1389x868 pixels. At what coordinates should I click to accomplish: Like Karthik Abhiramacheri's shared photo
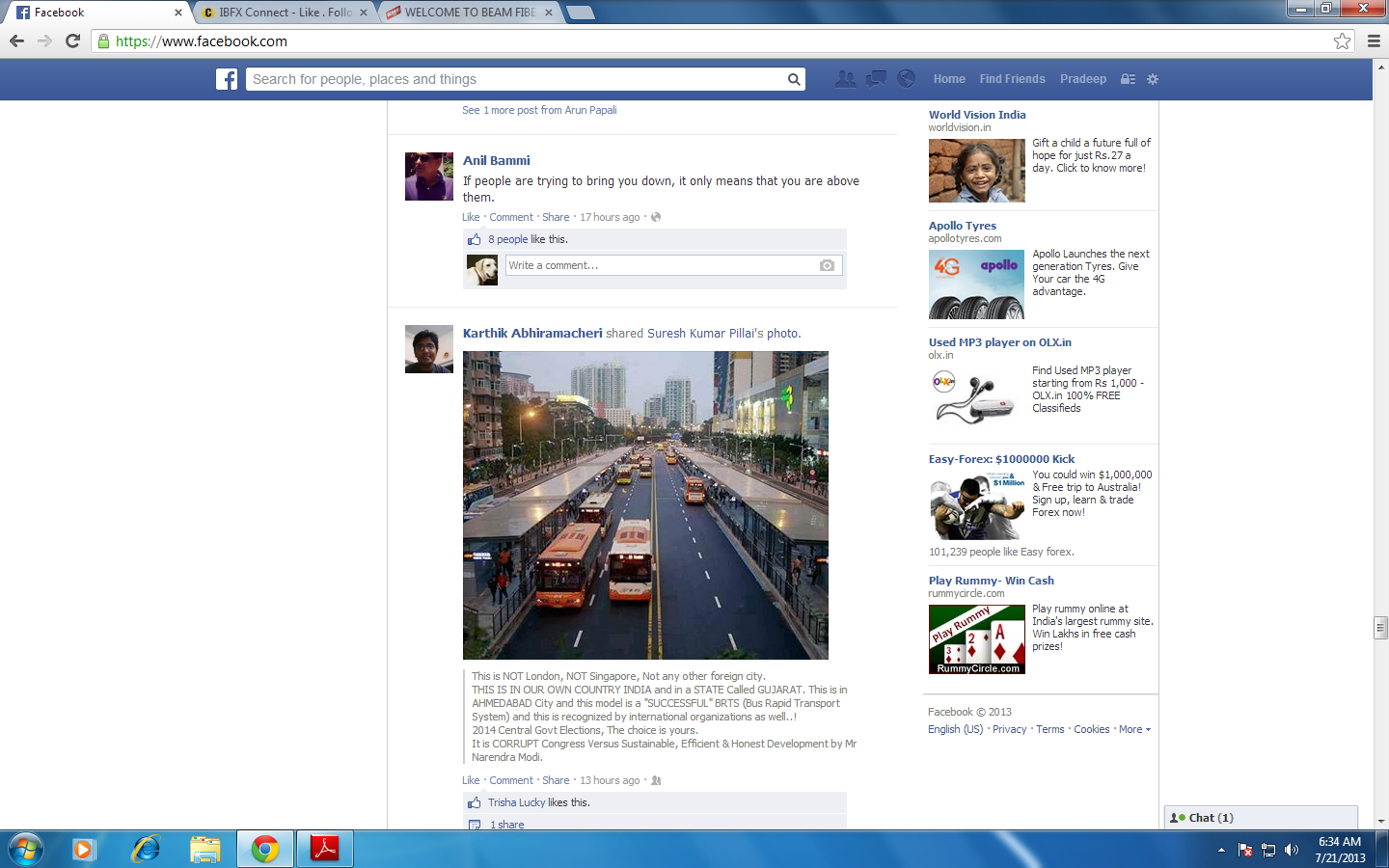coord(471,780)
